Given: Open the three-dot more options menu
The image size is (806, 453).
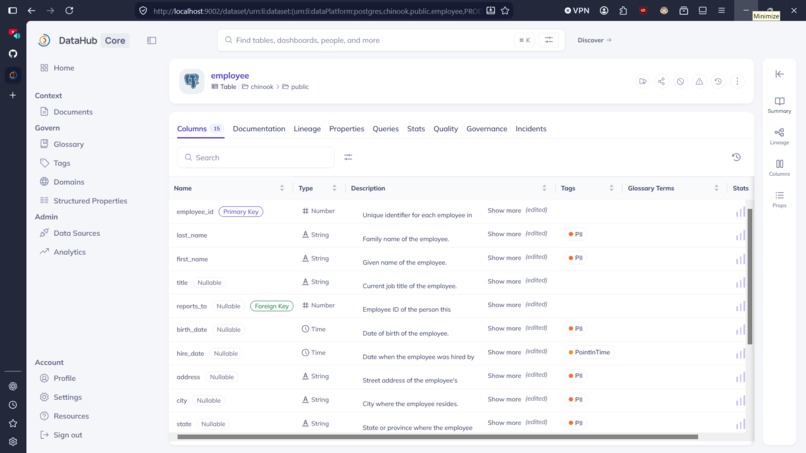Looking at the screenshot, I should click(x=737, y=81).
